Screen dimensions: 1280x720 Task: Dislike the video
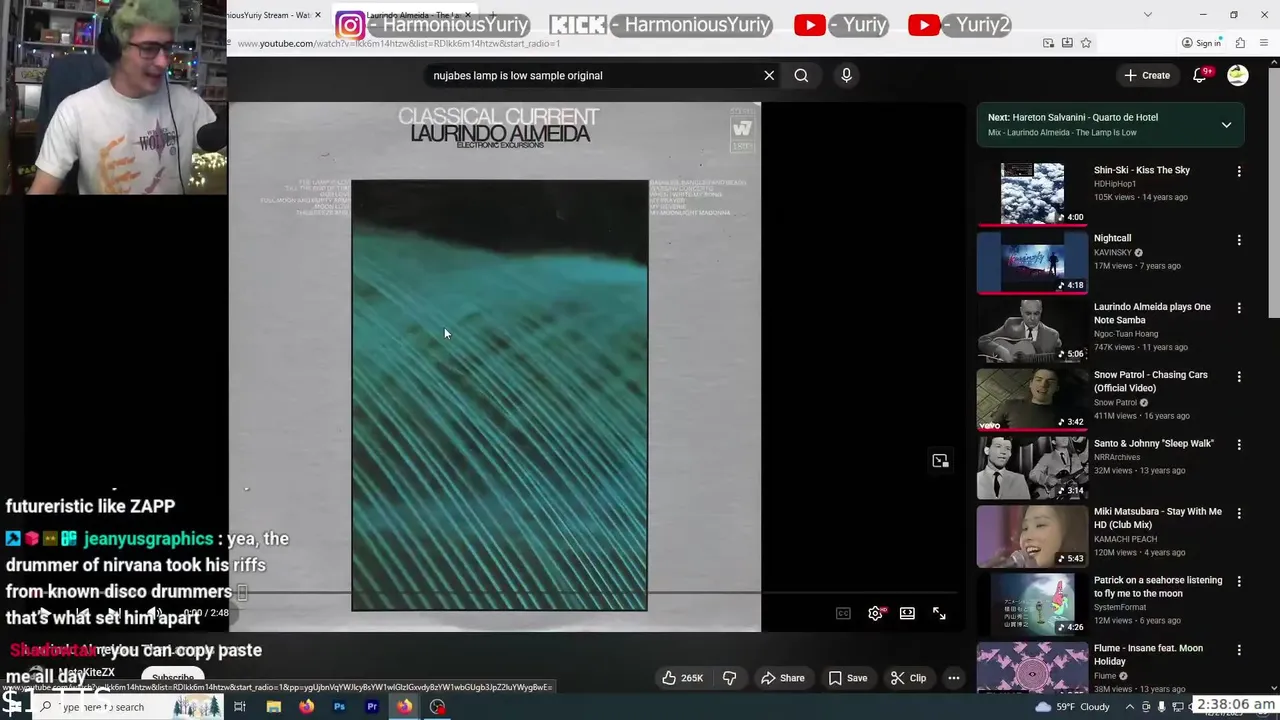[x=730, y=678]
